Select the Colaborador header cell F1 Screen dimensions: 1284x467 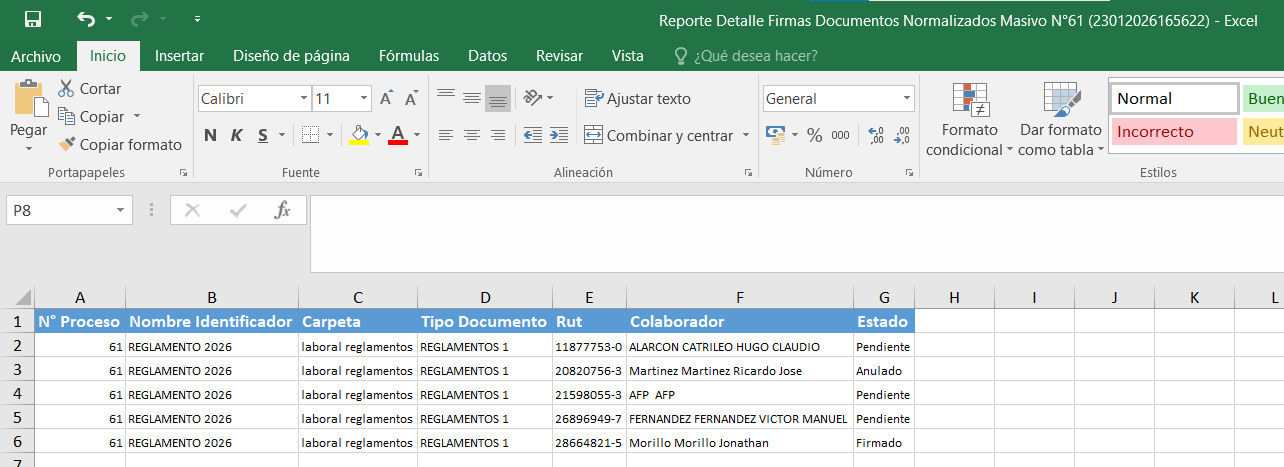739,322
